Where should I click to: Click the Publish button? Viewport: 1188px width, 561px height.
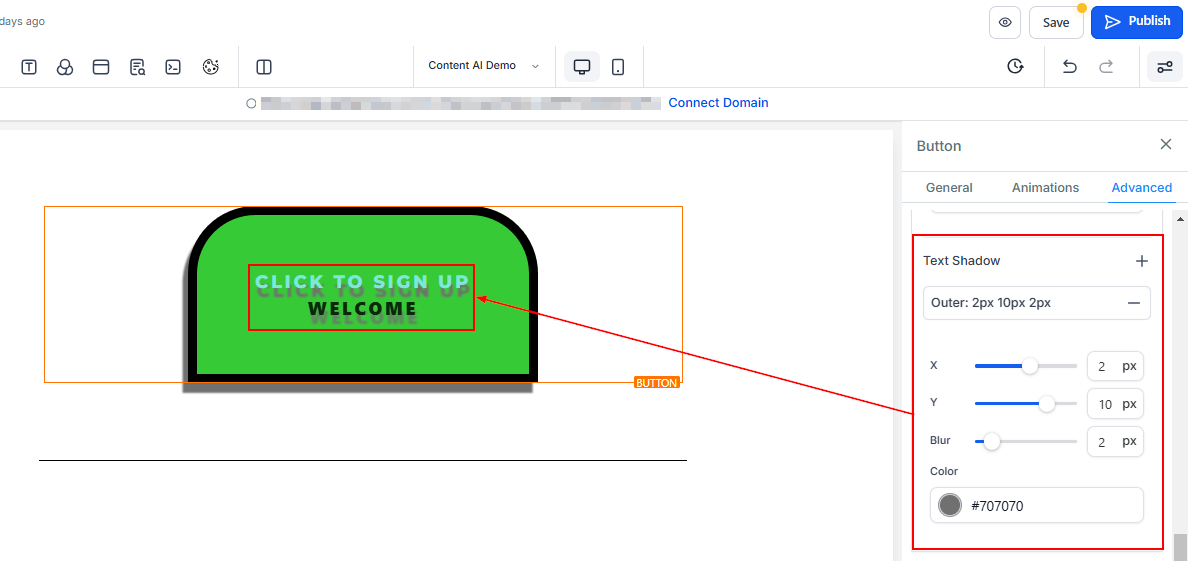click(1137, 21)
